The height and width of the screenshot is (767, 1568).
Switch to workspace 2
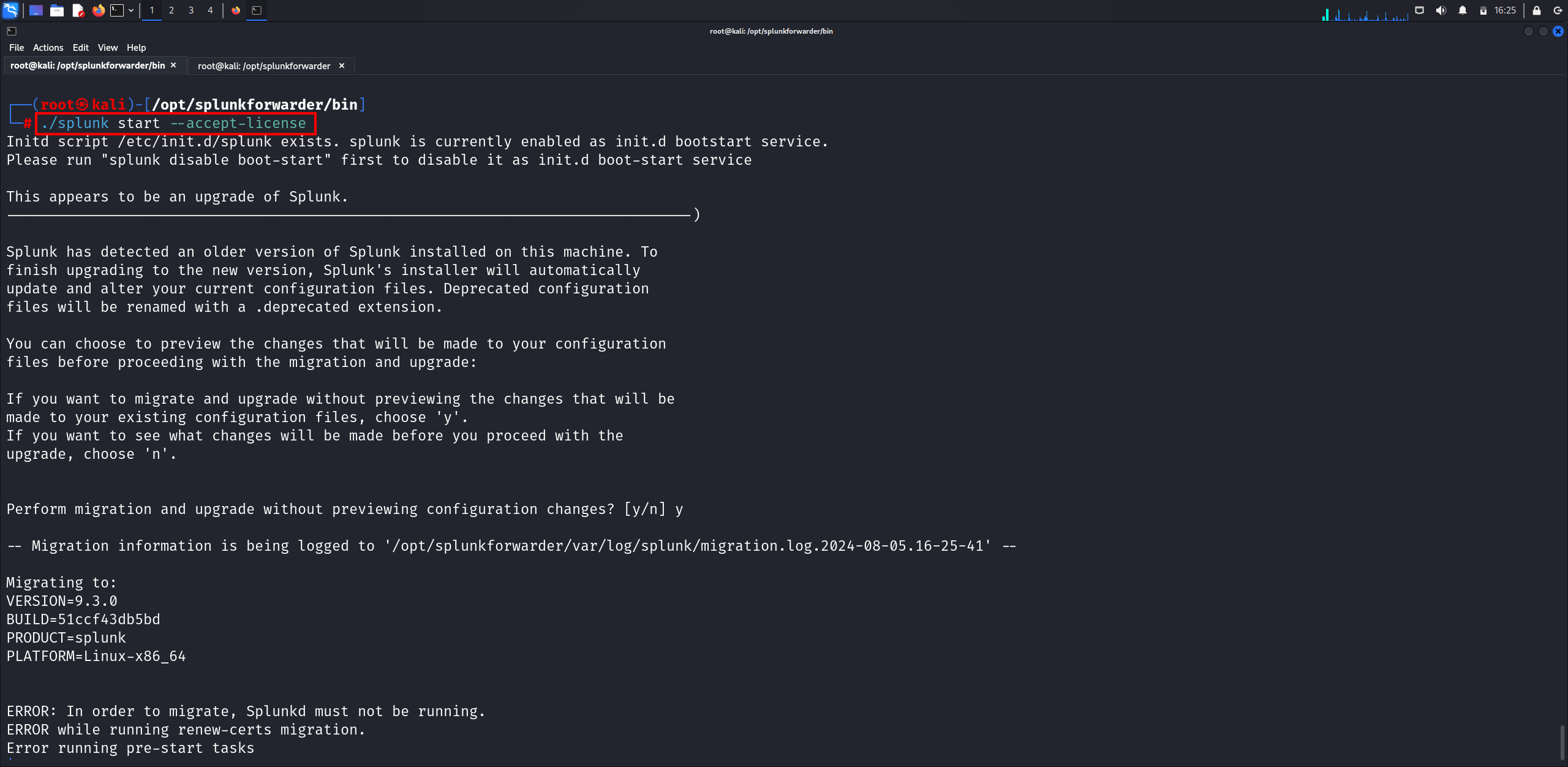coord(171,10)
